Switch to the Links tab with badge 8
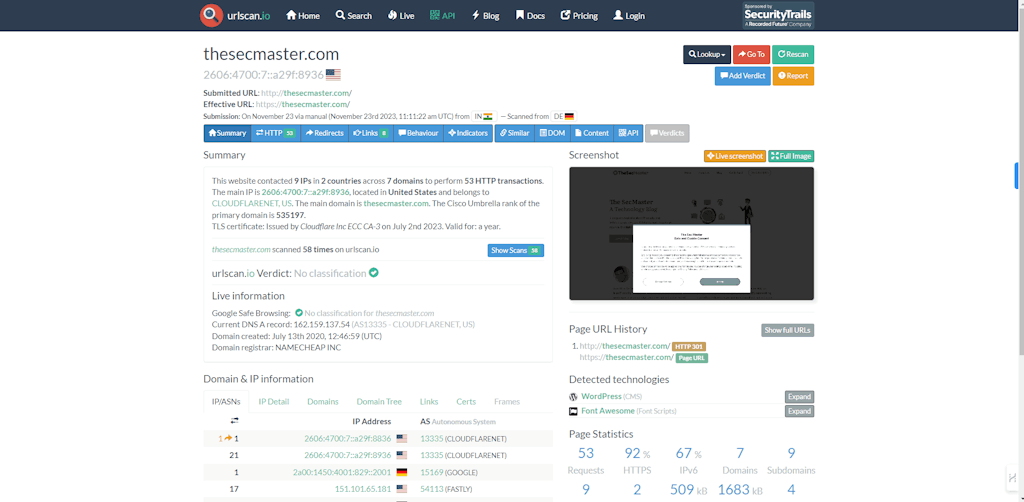 pos(371,133)
